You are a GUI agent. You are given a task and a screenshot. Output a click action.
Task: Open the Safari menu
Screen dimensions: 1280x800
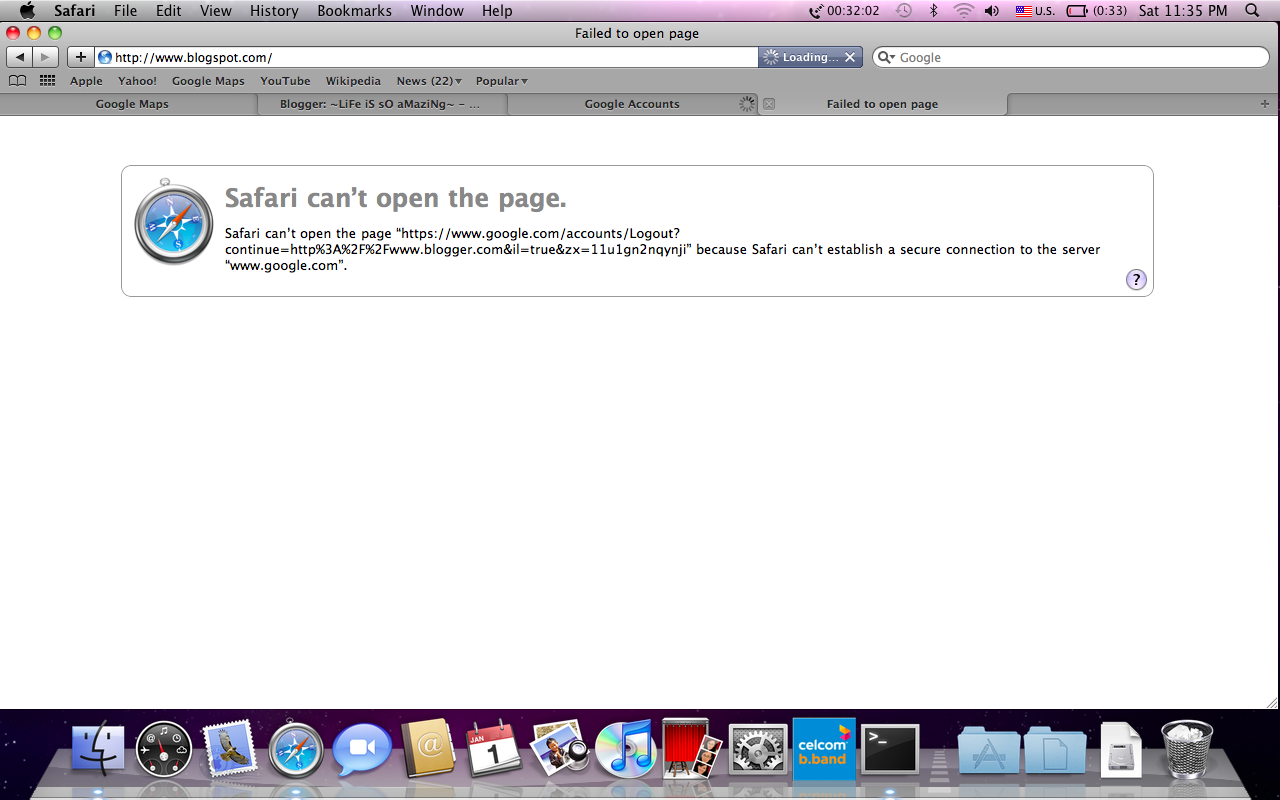point(75,11)
